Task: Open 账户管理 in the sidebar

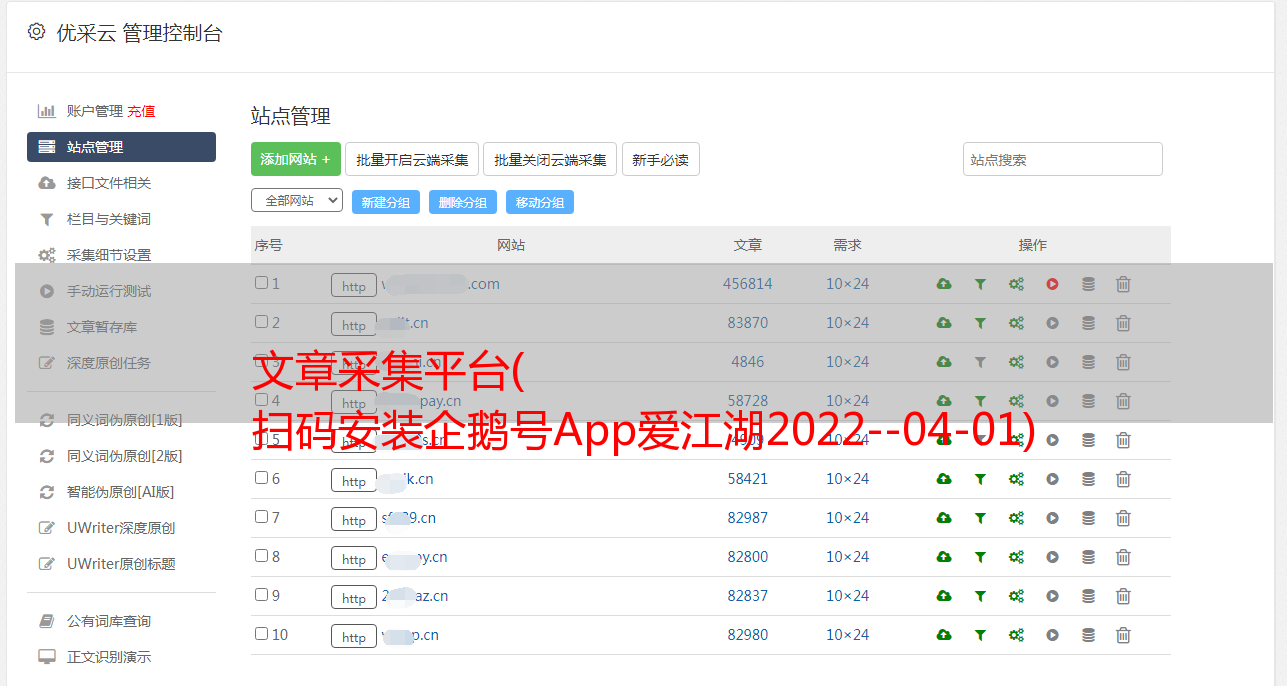Action: click(x=95, y=111)
